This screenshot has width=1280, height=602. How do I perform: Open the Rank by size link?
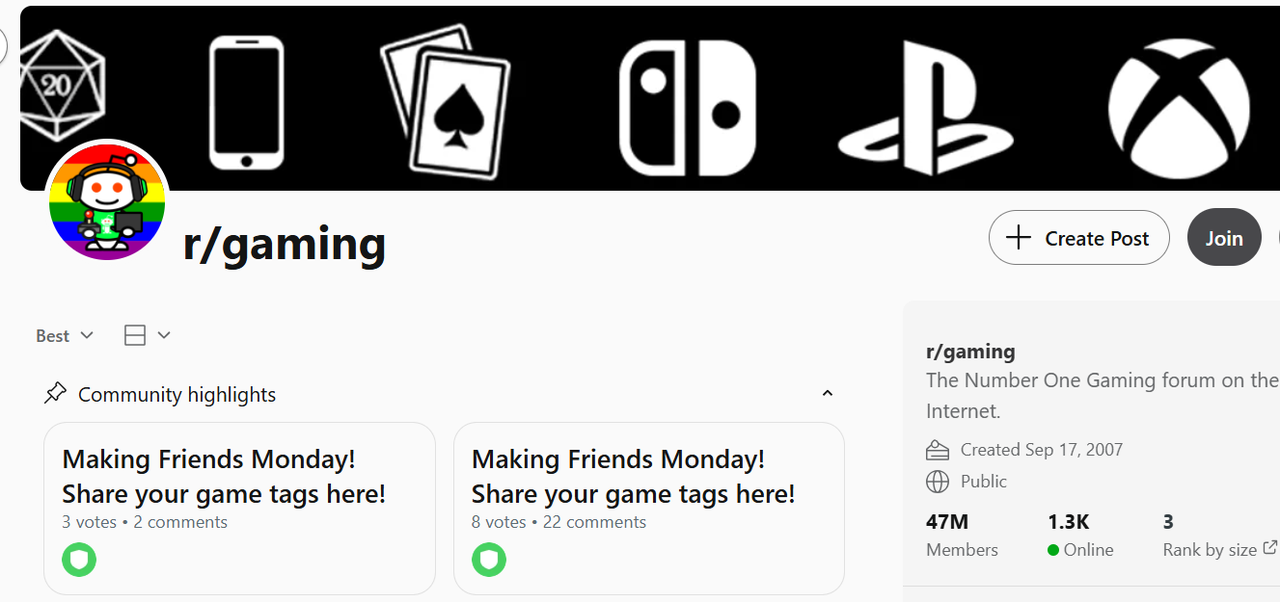1209,550
